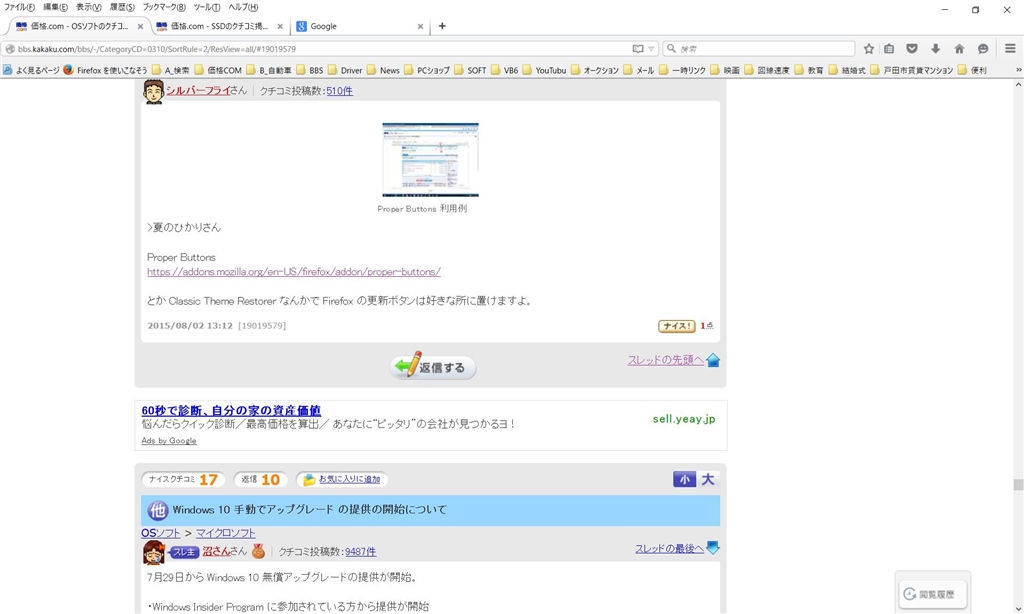
Task: Show more bookmarks overflow chevron
Action: point(1018,70)
